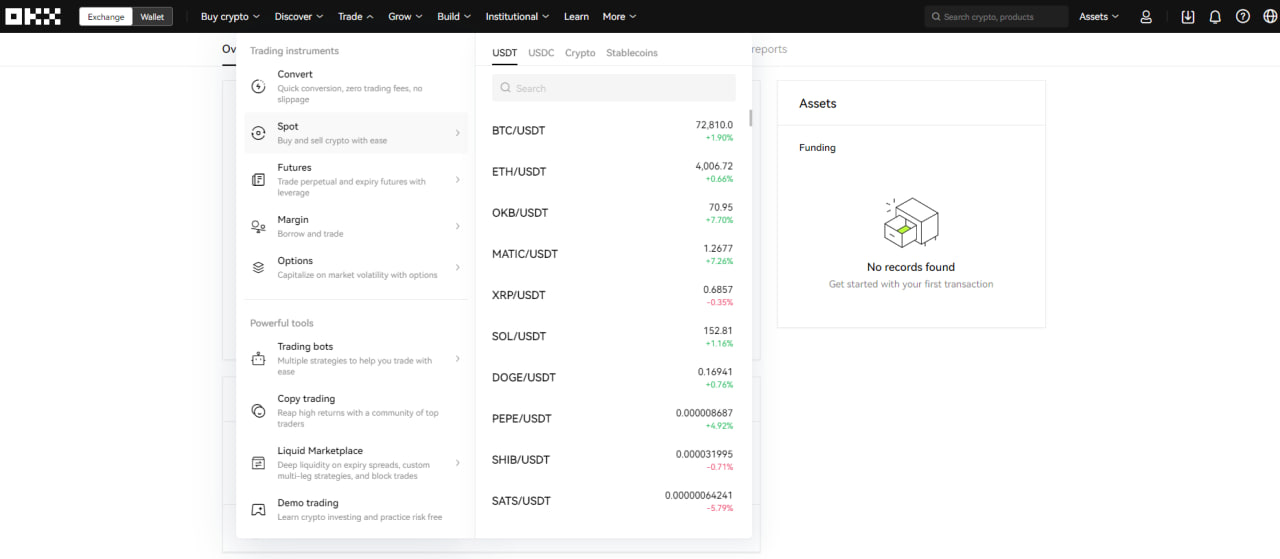Open the help question-mark icon
This screenshot has width=1280, height=559.
[1243, 17]
